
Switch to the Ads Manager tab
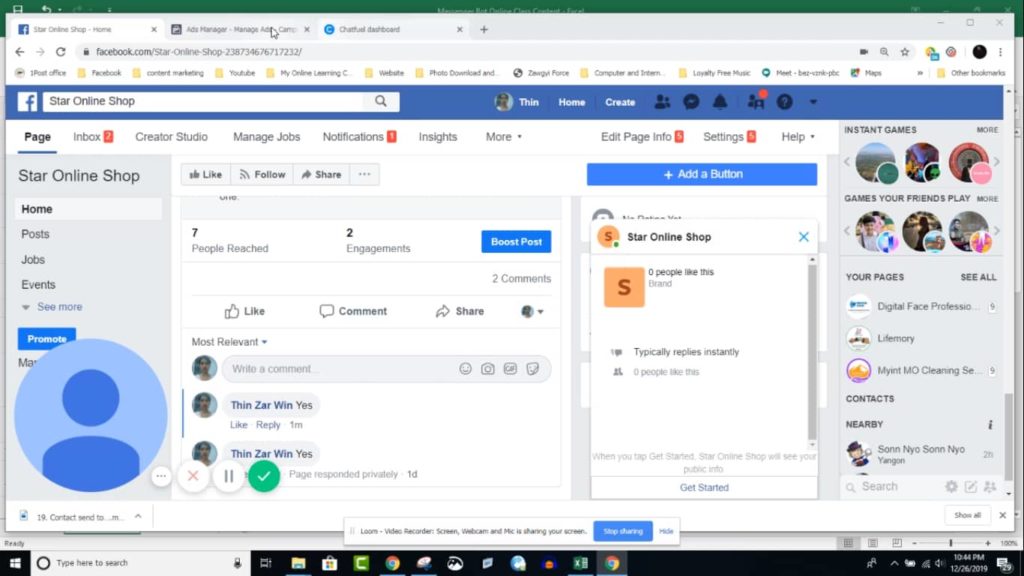[240, 29]
